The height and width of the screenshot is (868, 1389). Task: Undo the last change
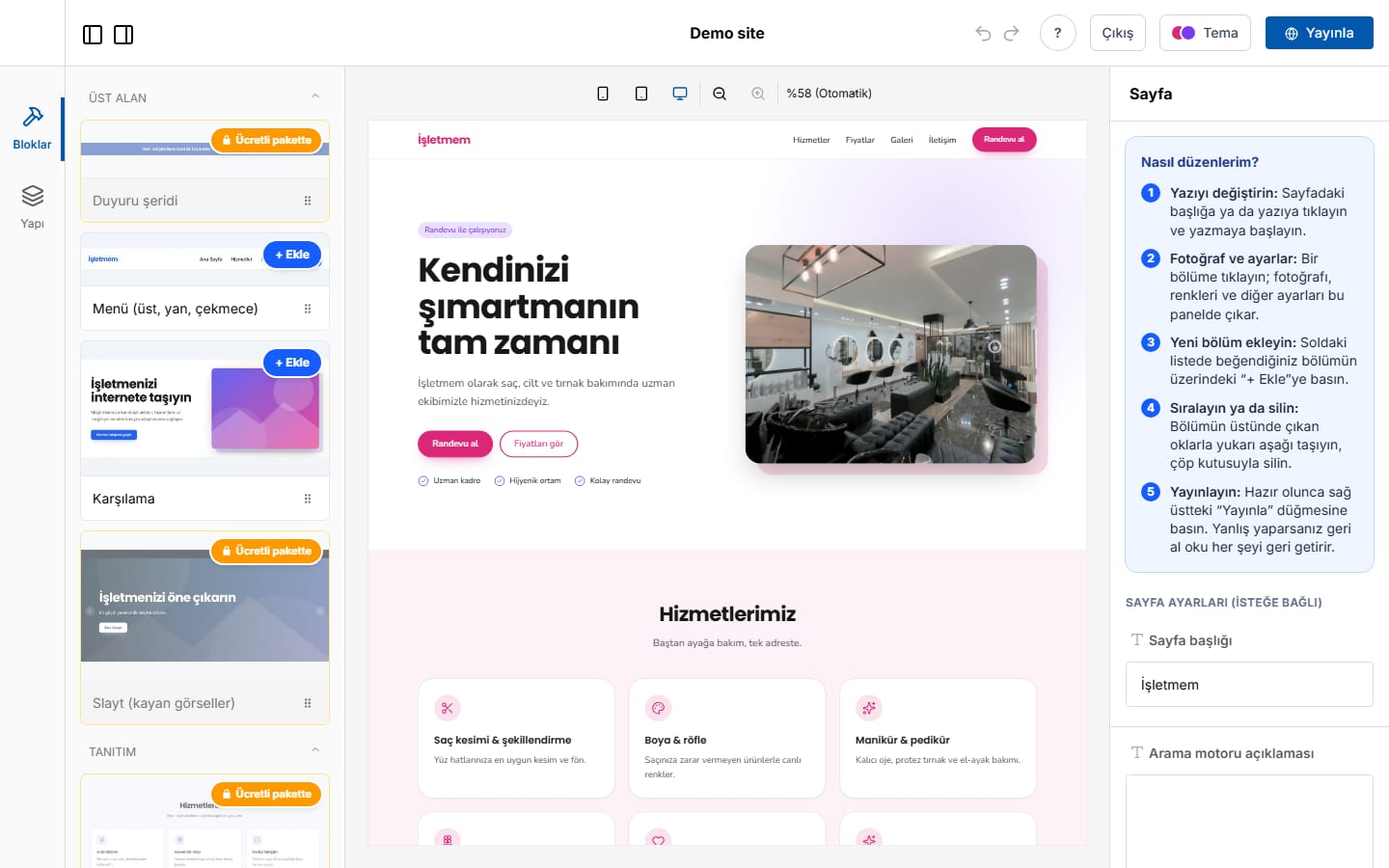[983, 33]
